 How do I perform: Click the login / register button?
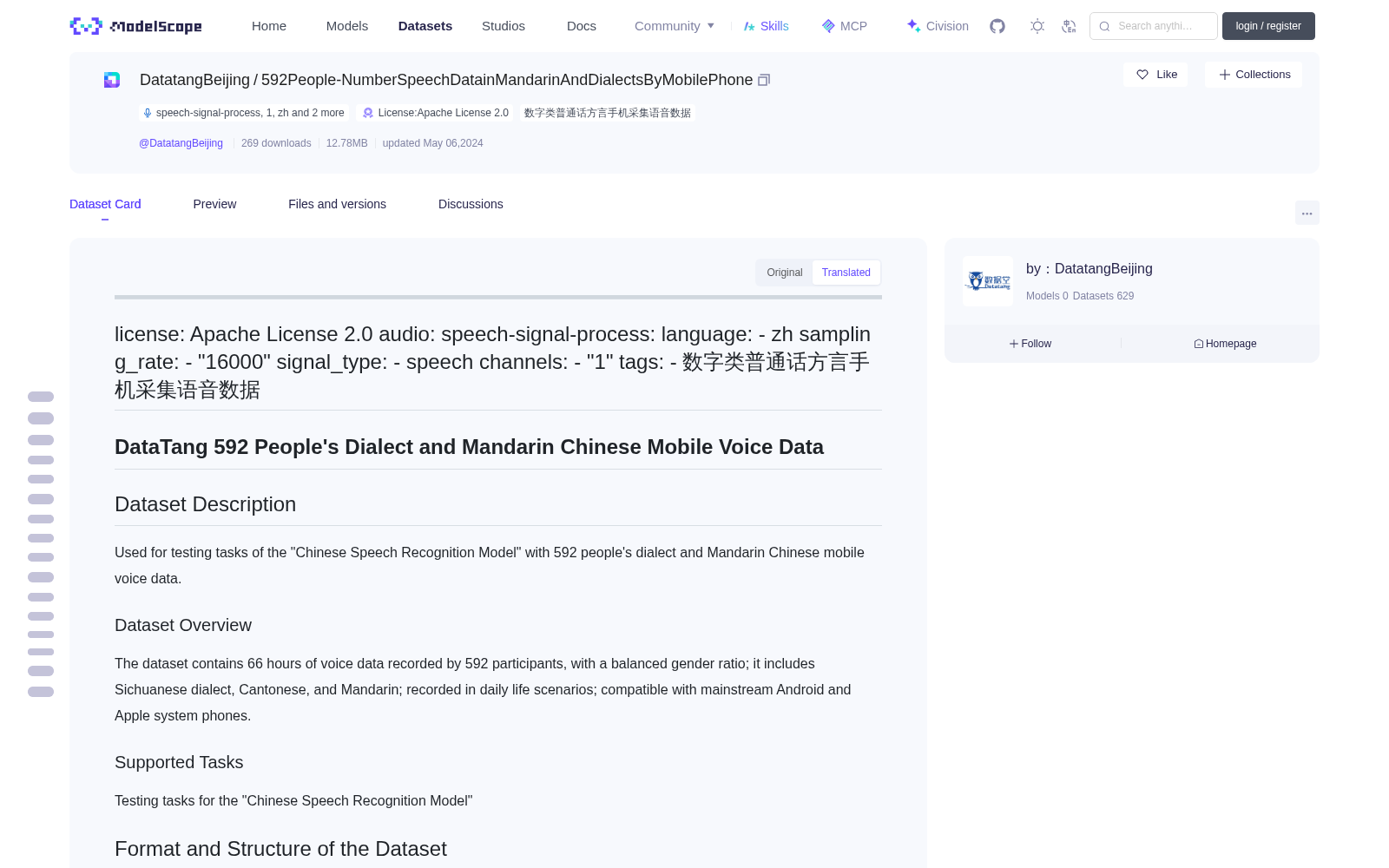pyautogui.click(x=1268, y=26)
